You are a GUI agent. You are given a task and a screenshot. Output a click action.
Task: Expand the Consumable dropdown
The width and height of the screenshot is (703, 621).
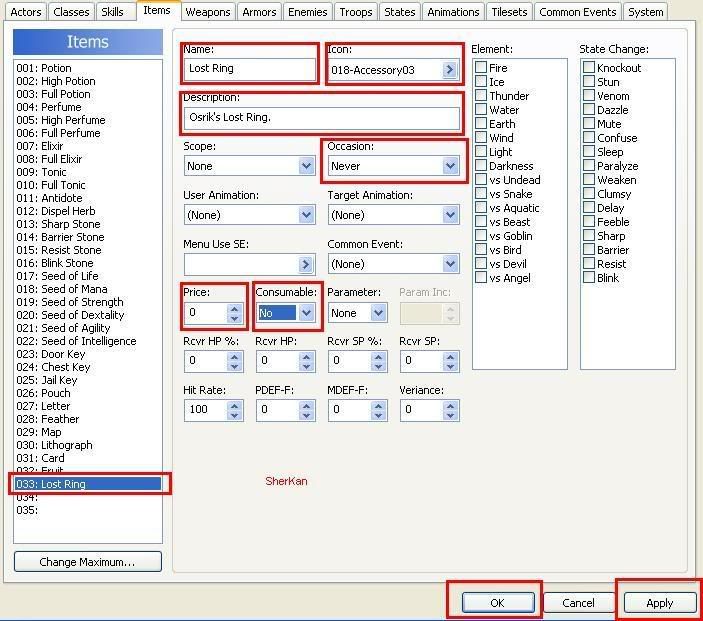coord(306,313)
